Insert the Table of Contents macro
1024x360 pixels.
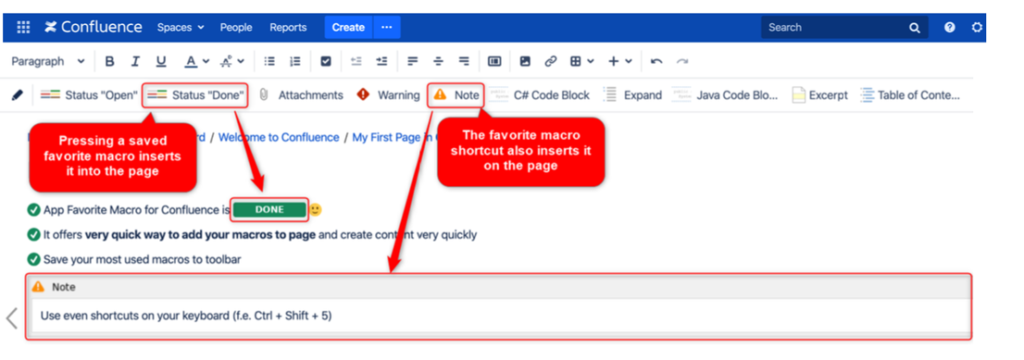pyautogui.click(x=910, y=95)
